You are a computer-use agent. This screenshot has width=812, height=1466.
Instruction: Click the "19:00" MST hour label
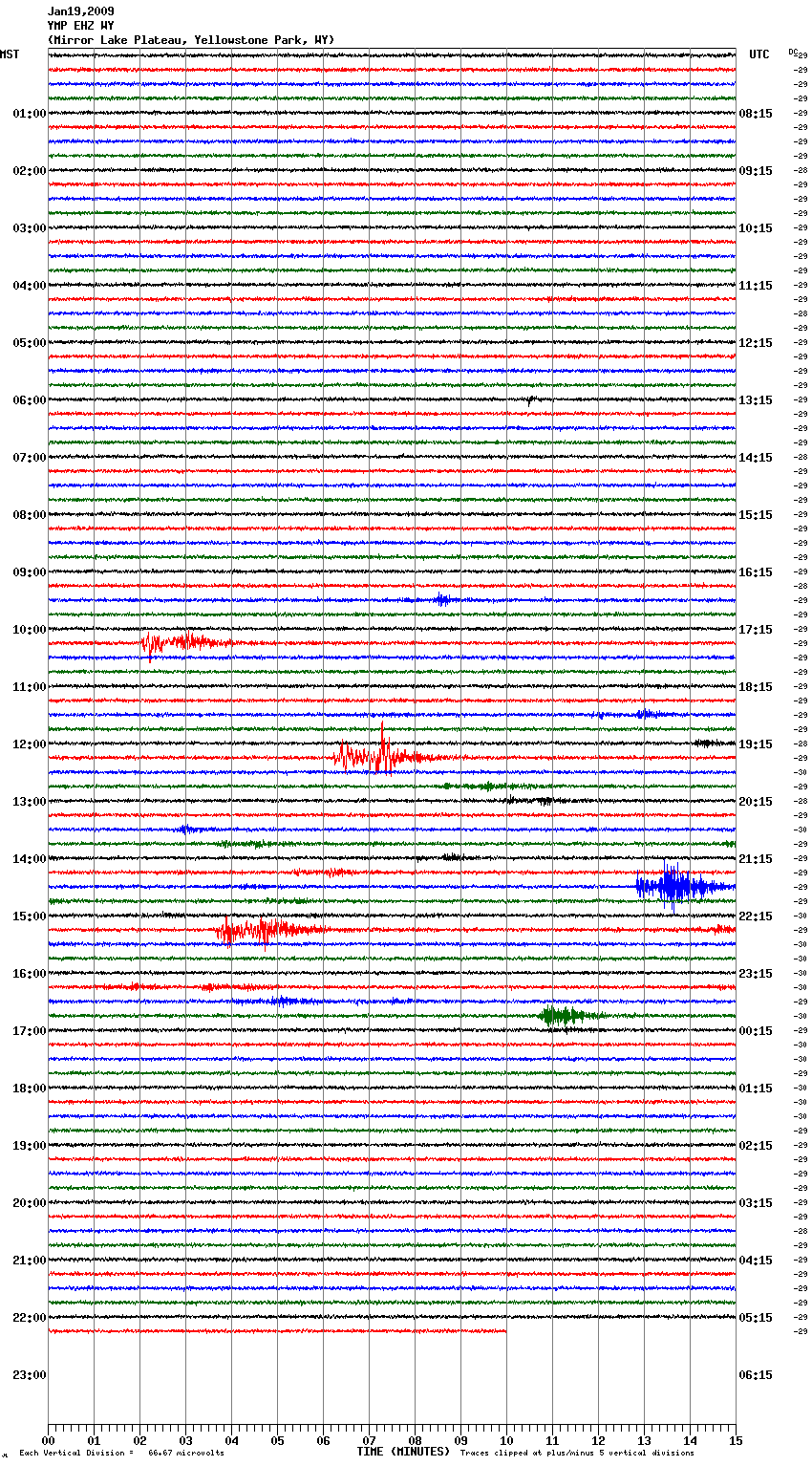(x=30, y=1146)
